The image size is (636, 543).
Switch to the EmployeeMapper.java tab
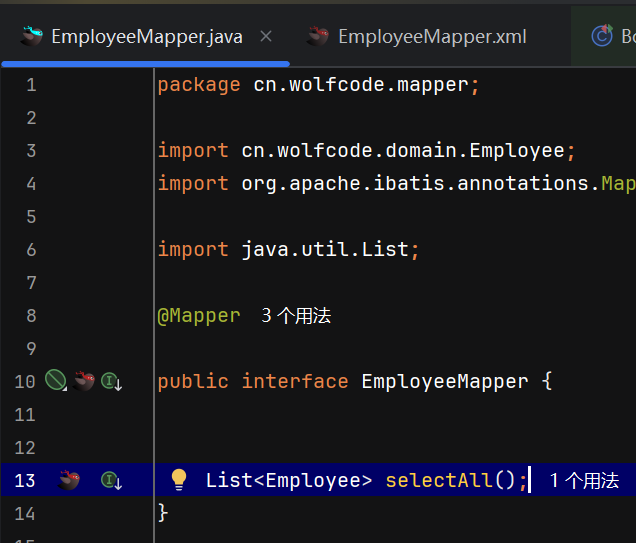point(147,36)
